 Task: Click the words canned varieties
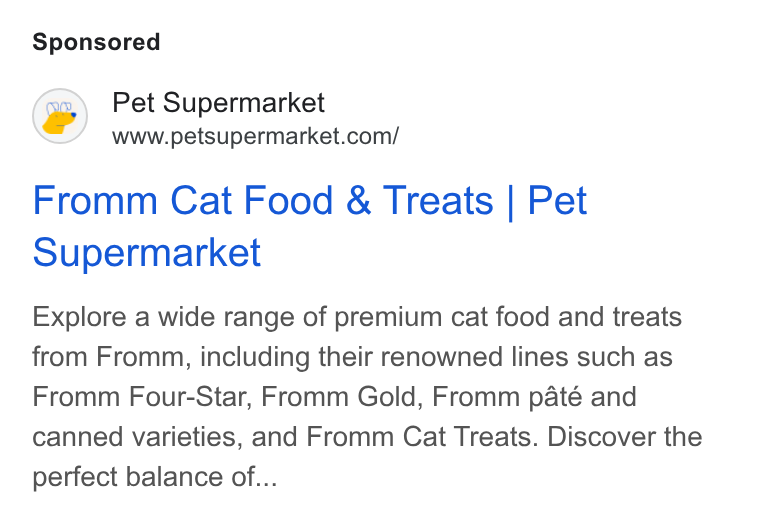click(137, 437)
